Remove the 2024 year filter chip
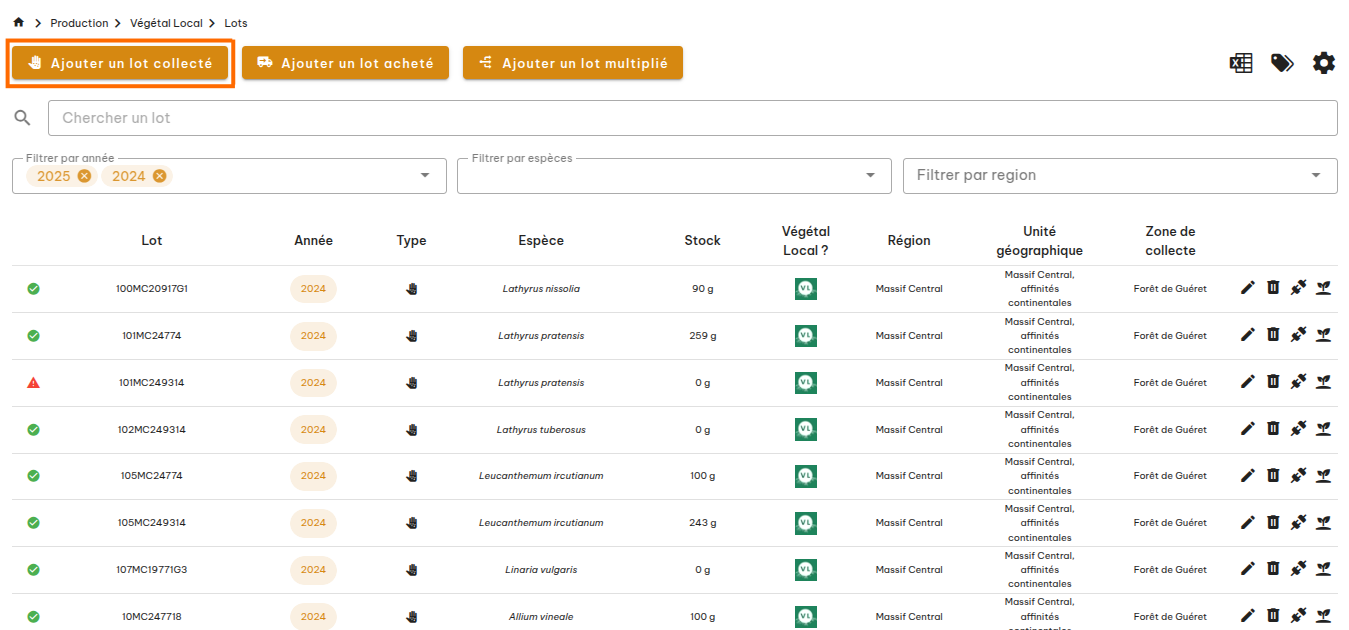 159,176
